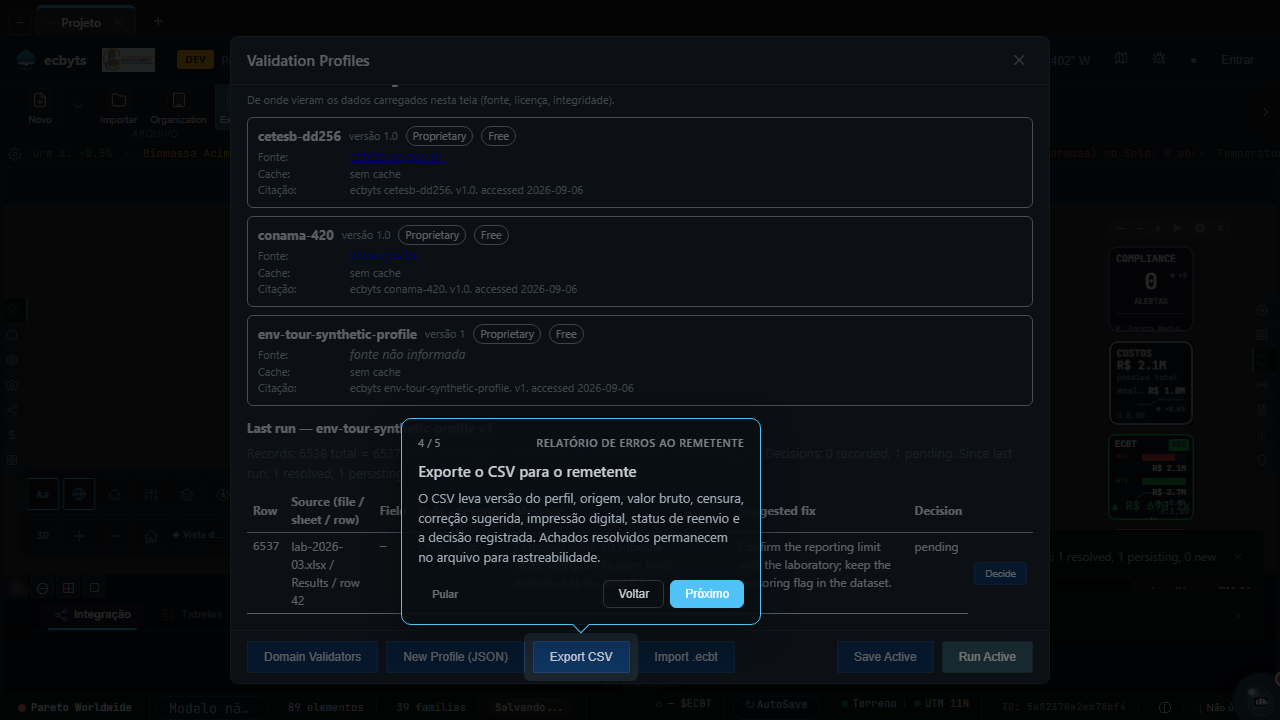Open Domain Validators
The height and width of the screenshot is (720, 1280).
pos(312,657)
